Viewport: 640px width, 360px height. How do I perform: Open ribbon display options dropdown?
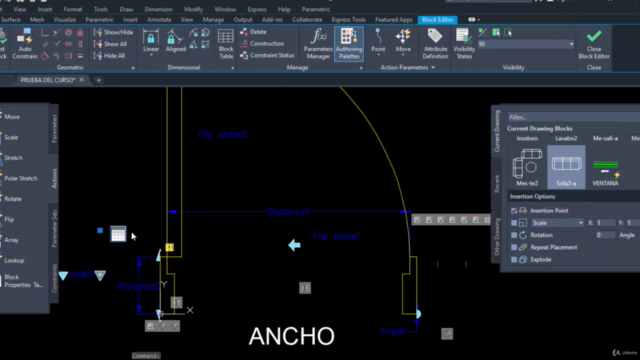point(474,20)
